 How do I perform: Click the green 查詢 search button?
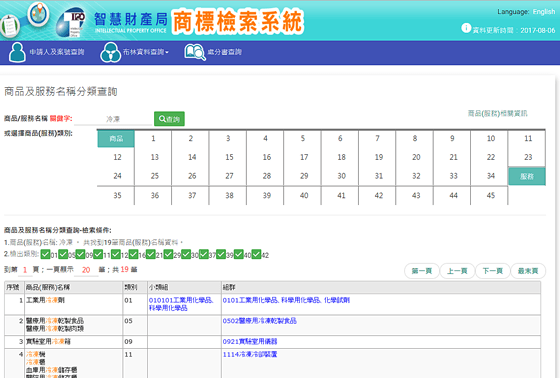pyautogui.click(x=169, y=119)
